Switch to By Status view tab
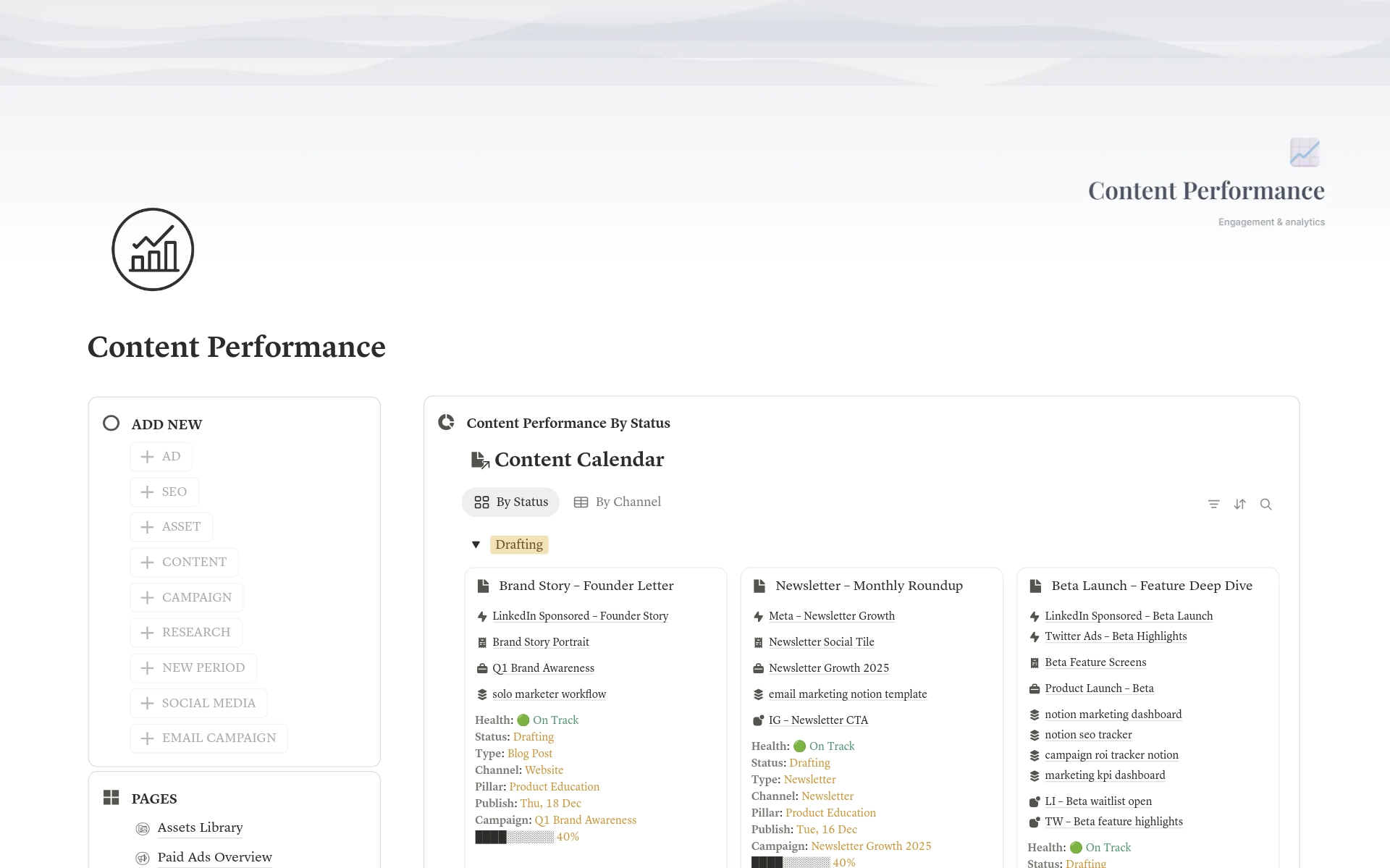This screenshot has width=1390, height=868. pos(510,502)
